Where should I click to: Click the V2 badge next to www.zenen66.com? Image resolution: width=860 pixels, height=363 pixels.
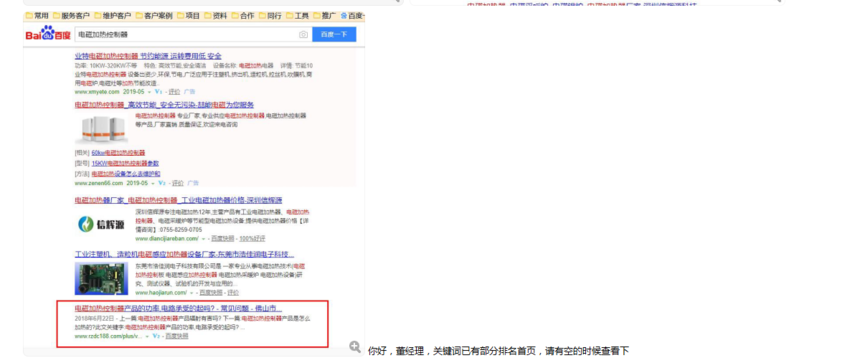[162, 183]
